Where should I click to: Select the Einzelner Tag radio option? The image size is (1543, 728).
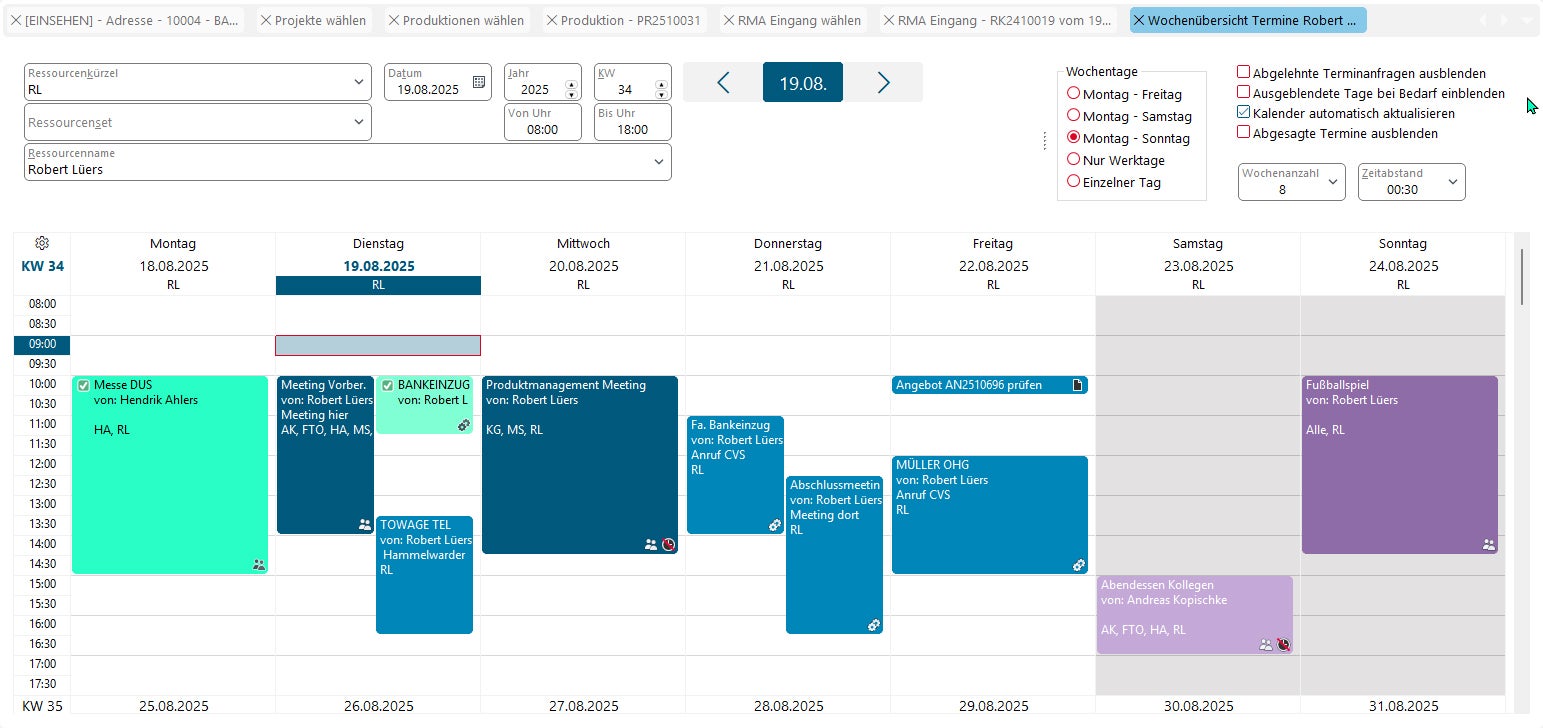point(1074,181)
